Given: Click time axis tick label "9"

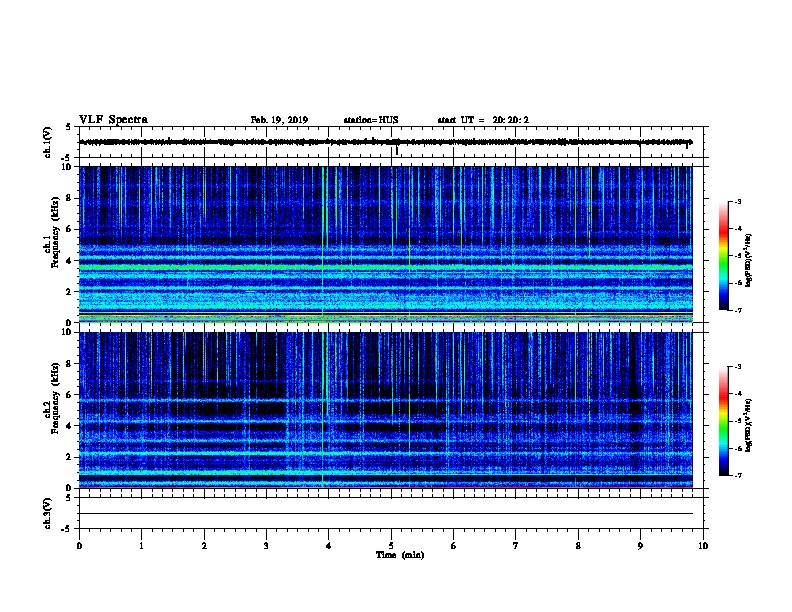Looking at the screenshot, I should pos(640,546).
